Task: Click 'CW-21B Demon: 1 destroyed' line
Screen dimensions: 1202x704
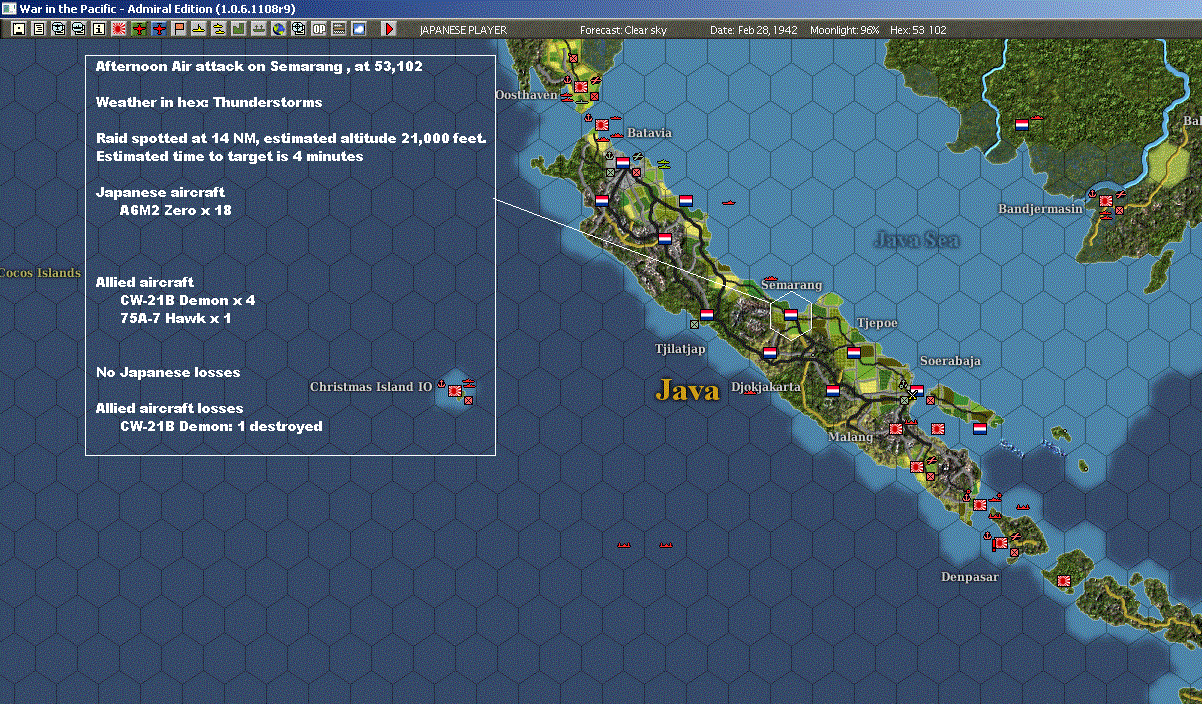Action: pyautogui.click(x=221, y=426)
